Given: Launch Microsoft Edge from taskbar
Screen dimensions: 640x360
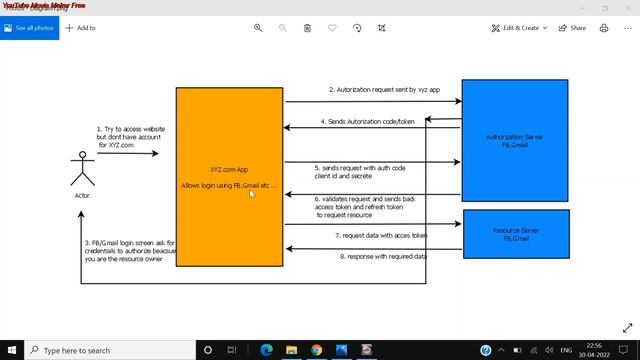Looking at the screenshot, I should (x=267, y=350).
